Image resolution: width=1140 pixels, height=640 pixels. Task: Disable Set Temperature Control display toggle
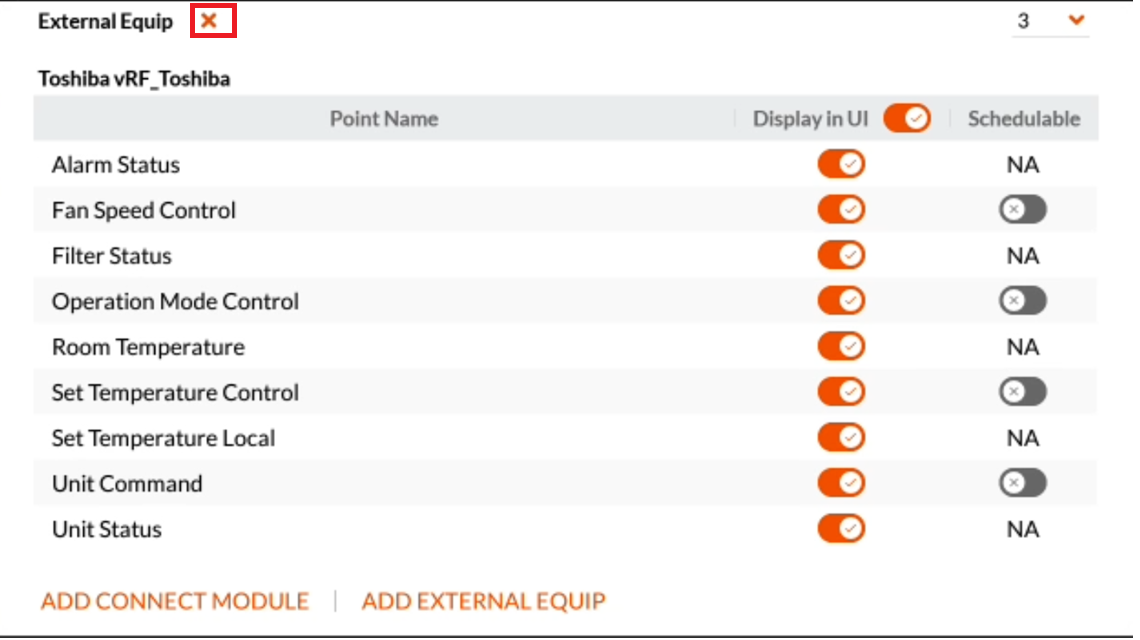(841, 392)
